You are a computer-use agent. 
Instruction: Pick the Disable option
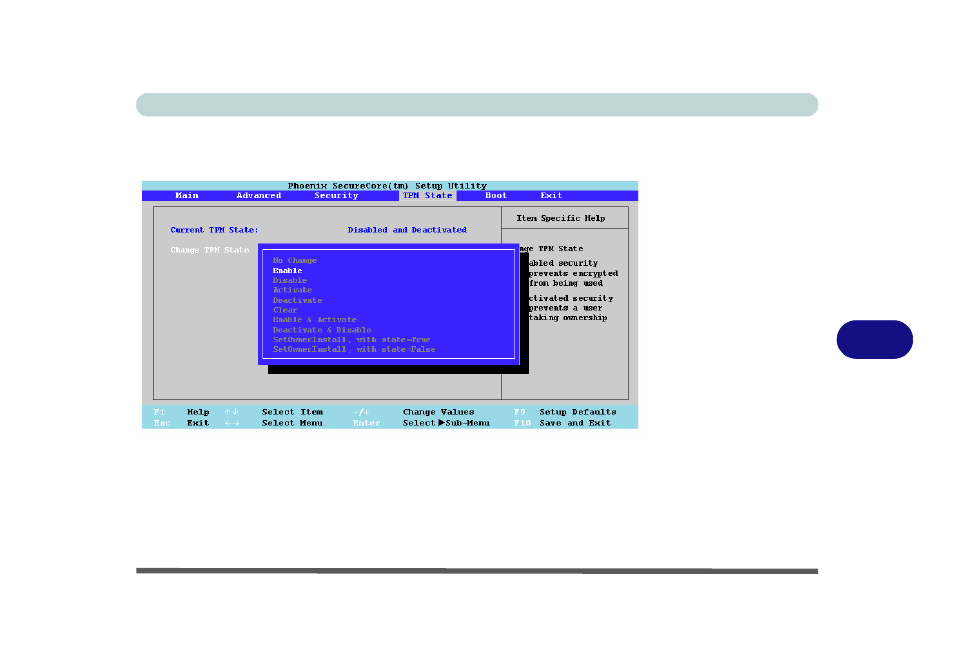click(x=290, y=280)
